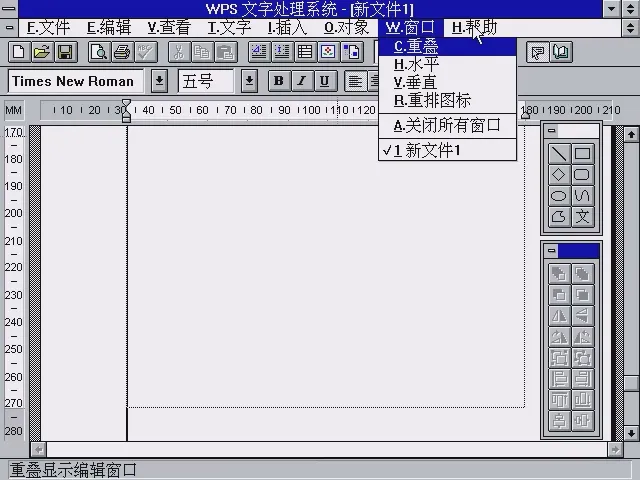The width and height of the screenshot is (640, 480).
Task: Click the 五号 font size field
Action: tap(206, 81)
